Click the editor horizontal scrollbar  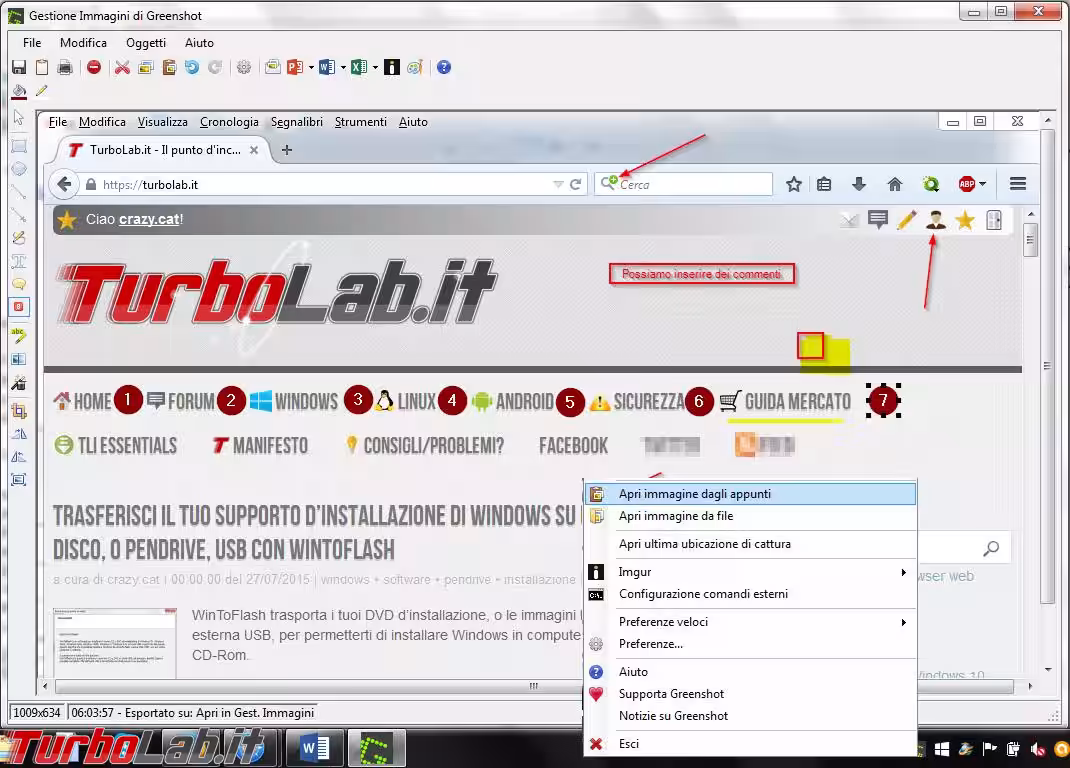(x=535, y=685)
